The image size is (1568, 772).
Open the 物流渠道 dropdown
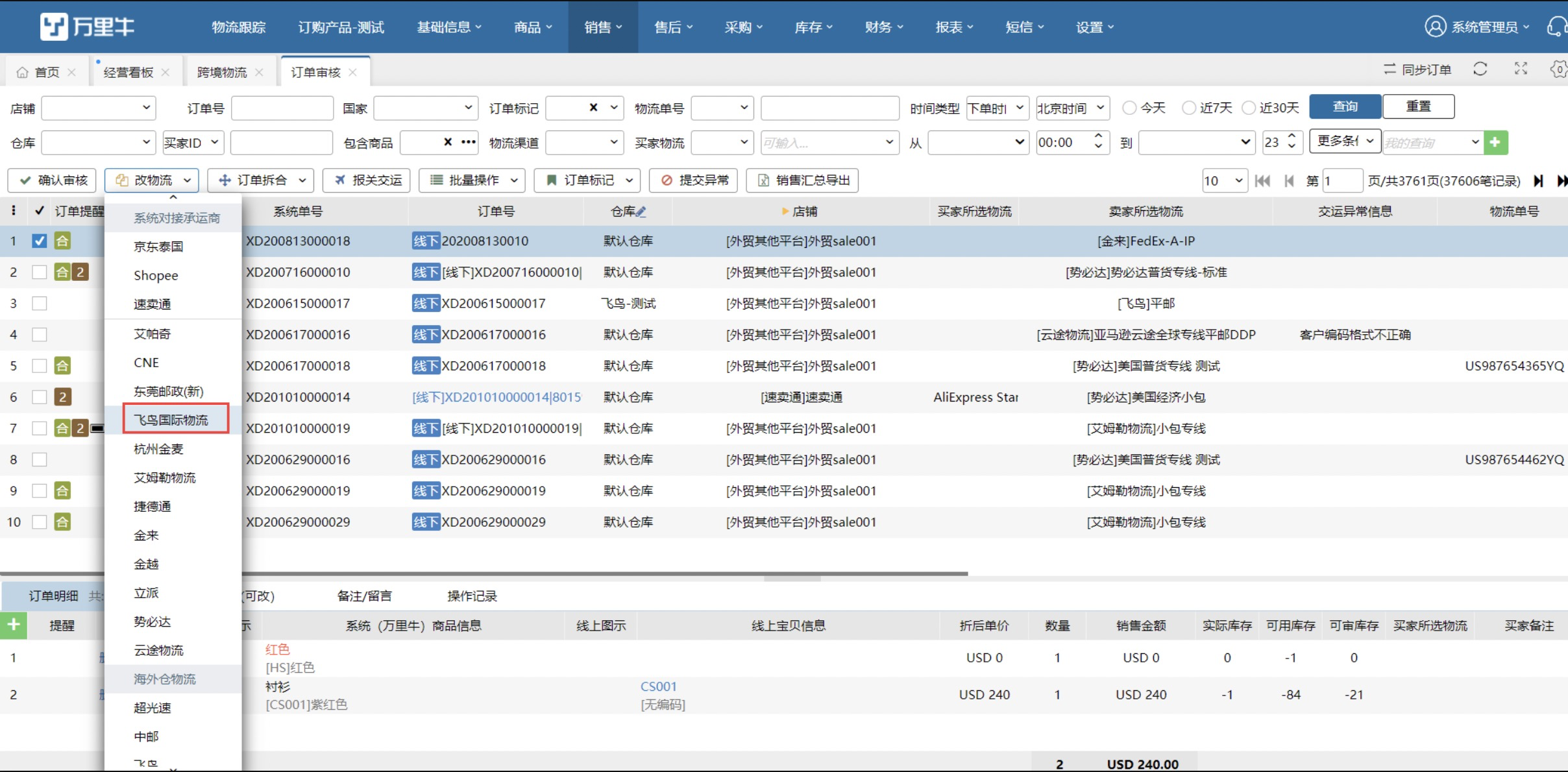tap(584, 142)
